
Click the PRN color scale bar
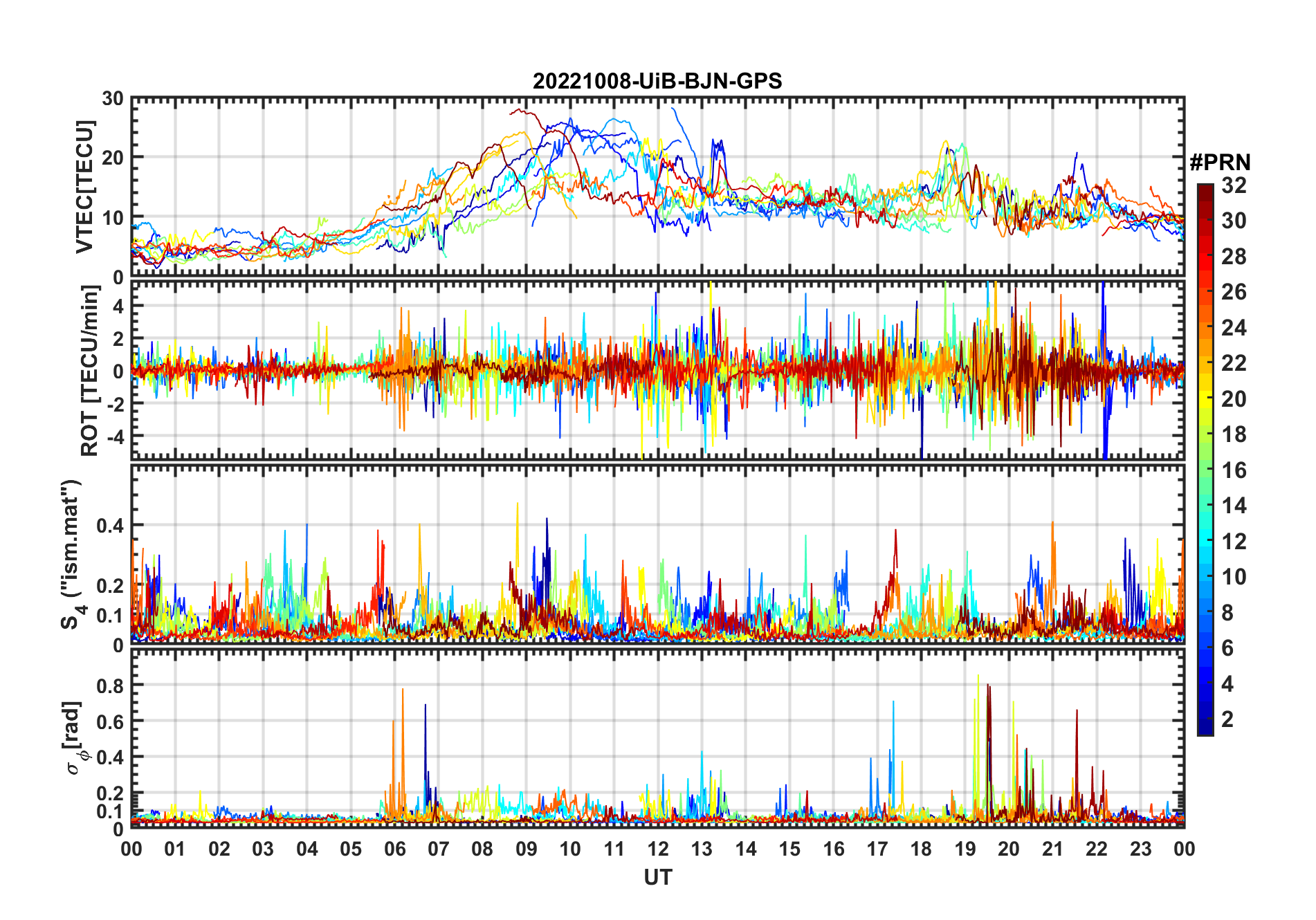tap(1205, 459)
